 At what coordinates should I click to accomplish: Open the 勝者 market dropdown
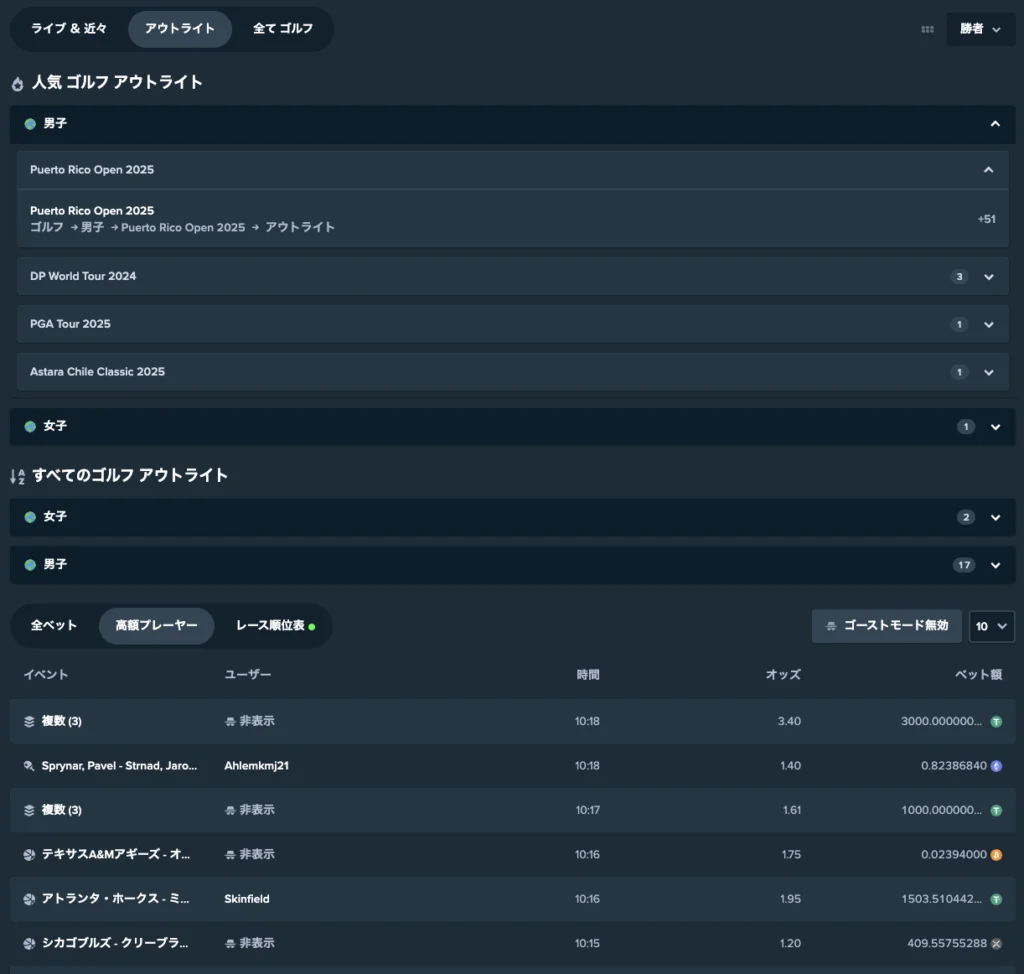coord(980,29)
